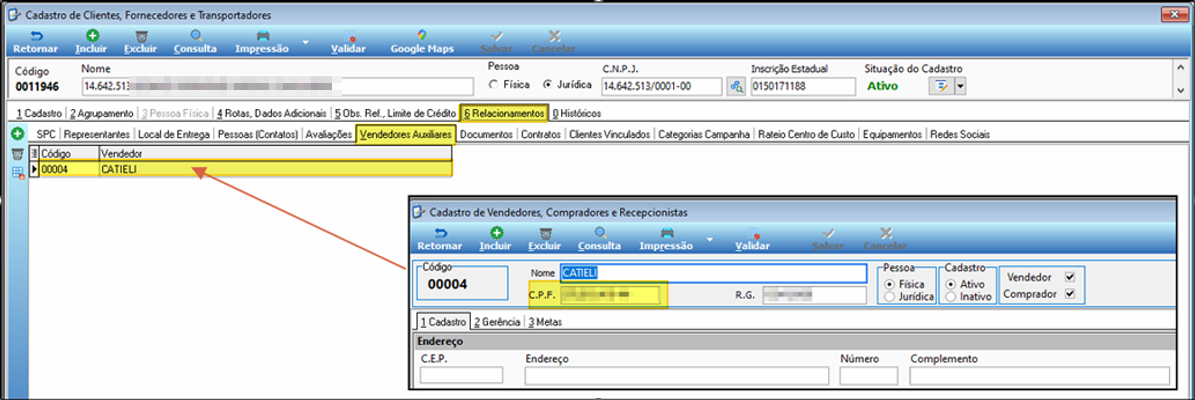Select Jurídica radio in Vendedores window
The image size is (1195, 400).
pos(889,296)
